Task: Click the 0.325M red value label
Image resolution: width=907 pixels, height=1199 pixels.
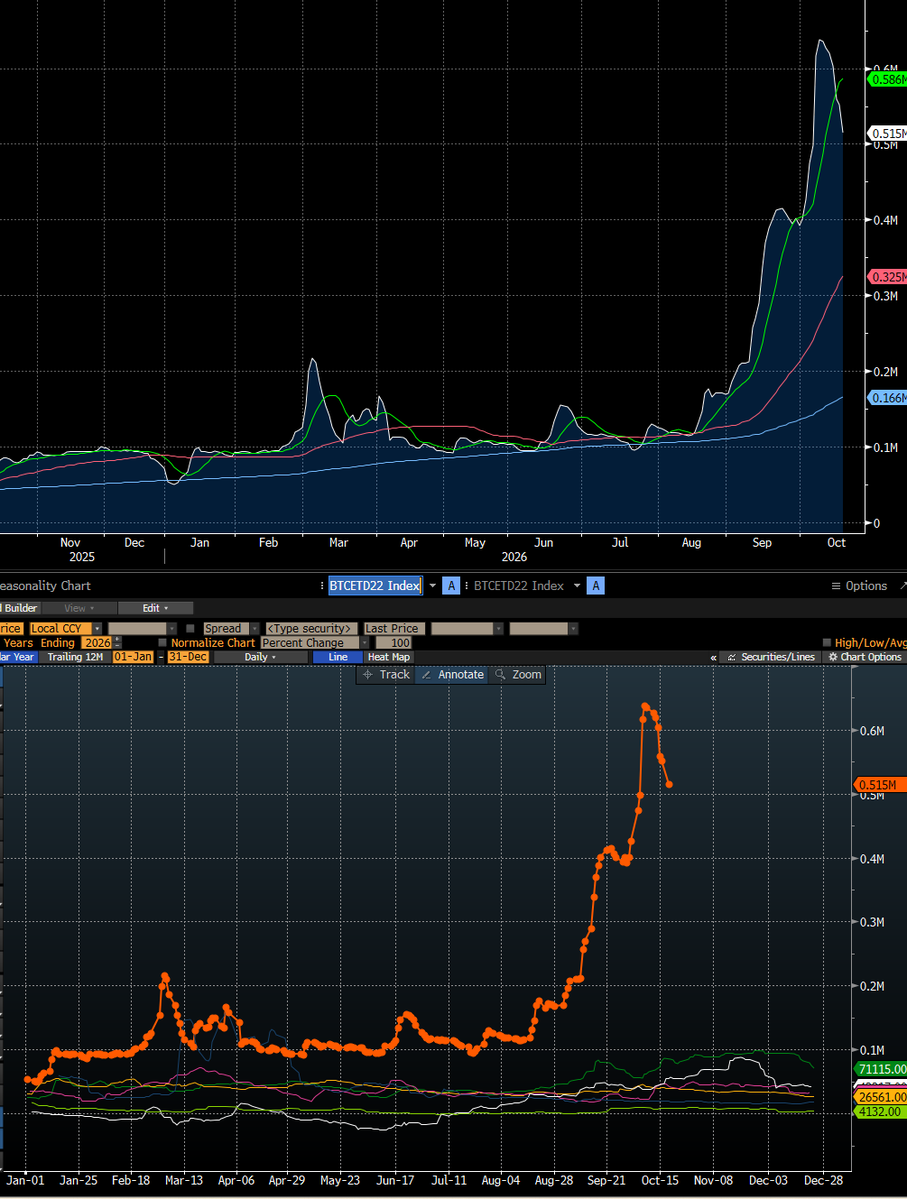Action: [x=886, y=277]
